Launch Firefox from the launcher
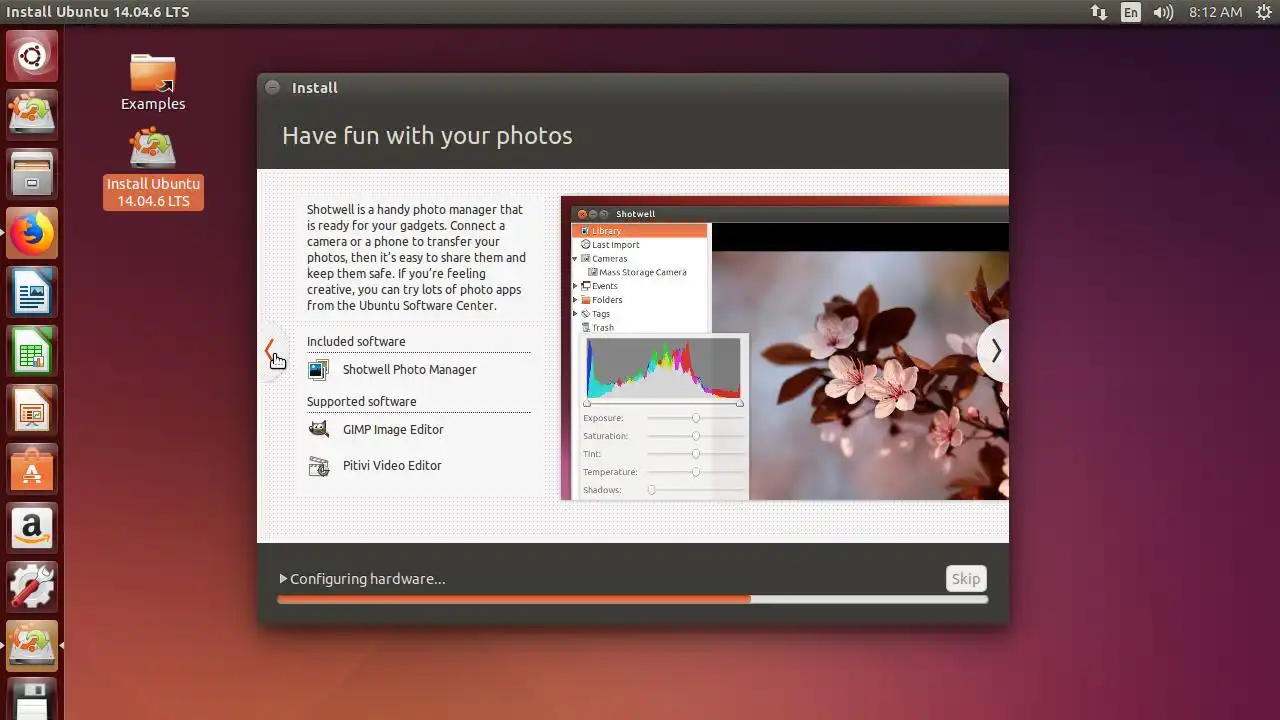The width and height of the screenshot is (1280, 720). click(x=32, y=233)
